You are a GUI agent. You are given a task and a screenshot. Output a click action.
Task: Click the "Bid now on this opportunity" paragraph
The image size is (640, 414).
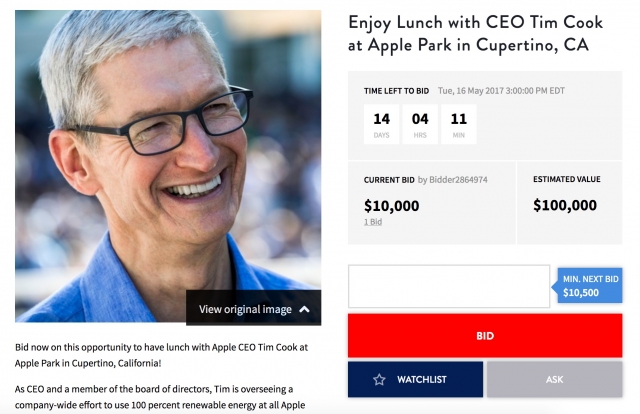point(162,355)
